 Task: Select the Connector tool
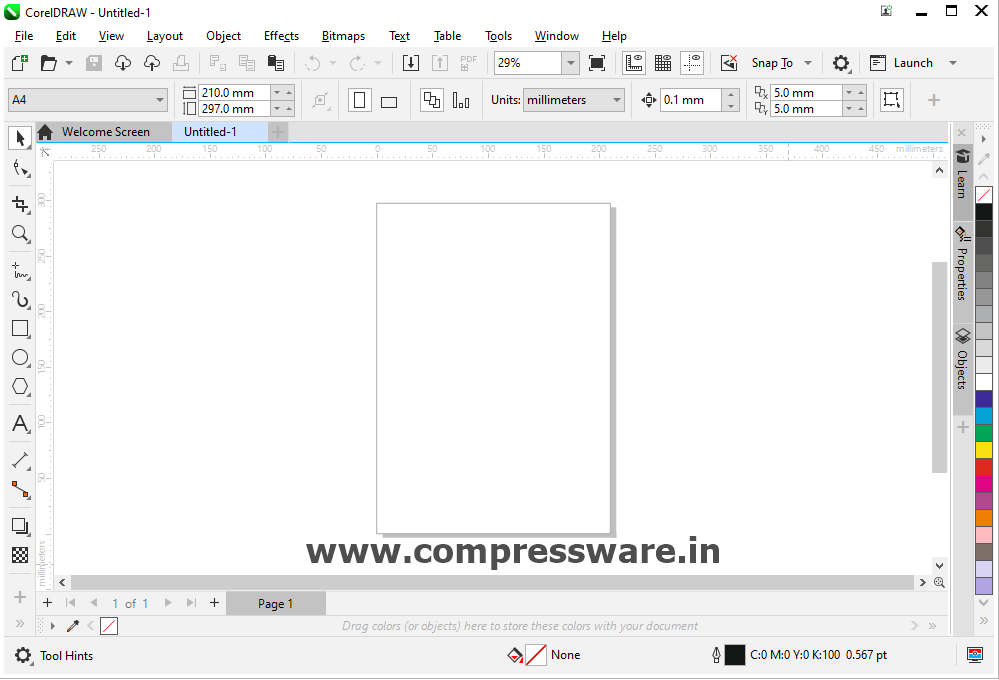(20, 489)
